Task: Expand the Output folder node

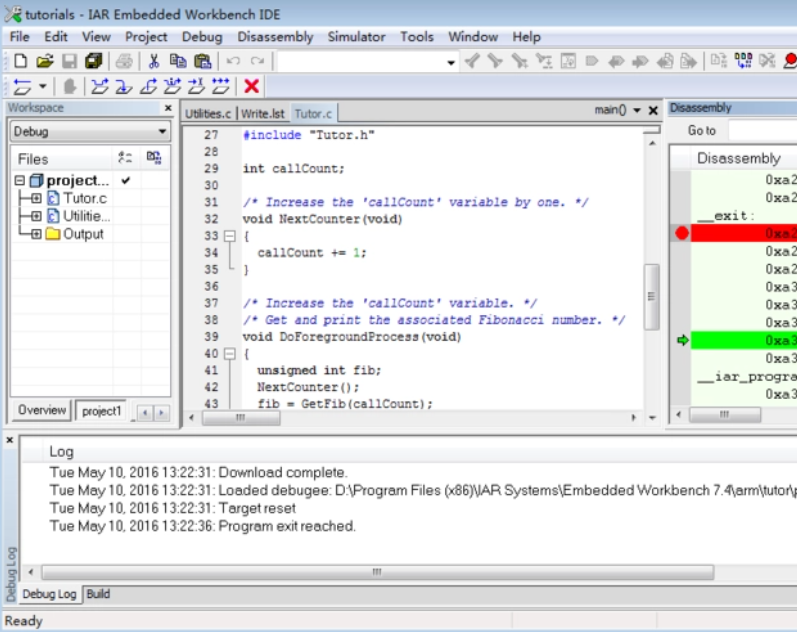Action: tap(36, 234)
